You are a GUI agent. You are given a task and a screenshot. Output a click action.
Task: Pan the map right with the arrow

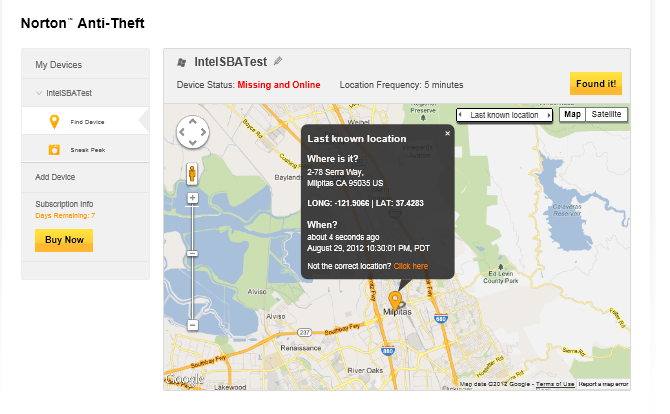pos(203,132)
